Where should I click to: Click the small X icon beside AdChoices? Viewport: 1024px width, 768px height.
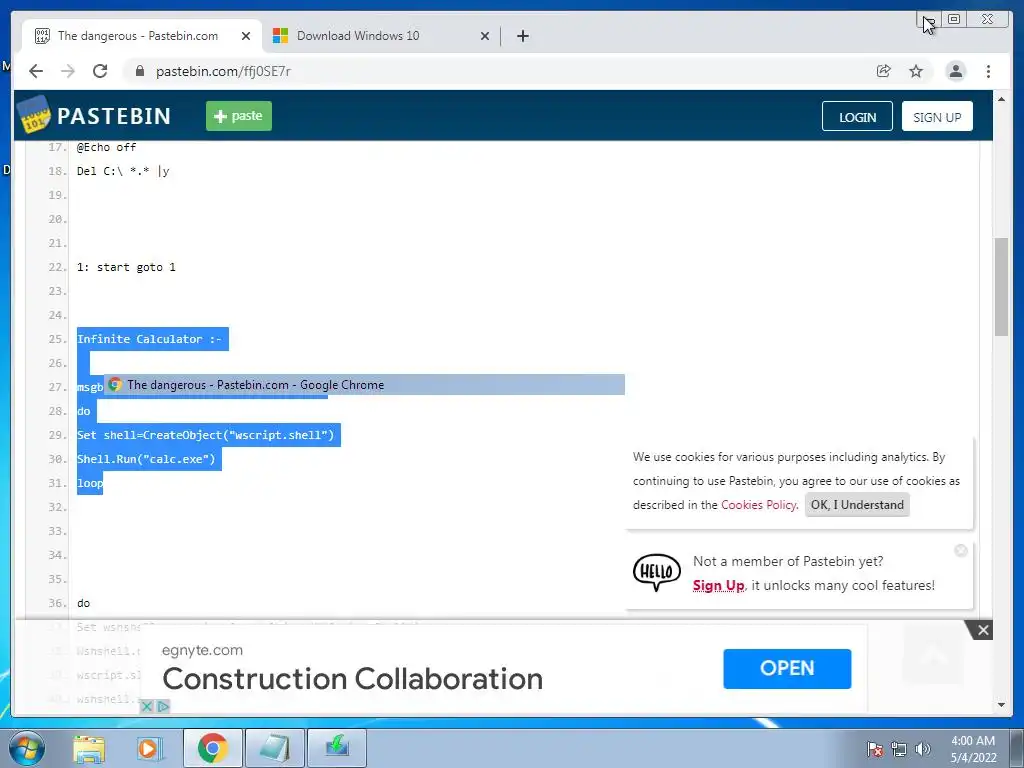(x=147, y=706)
